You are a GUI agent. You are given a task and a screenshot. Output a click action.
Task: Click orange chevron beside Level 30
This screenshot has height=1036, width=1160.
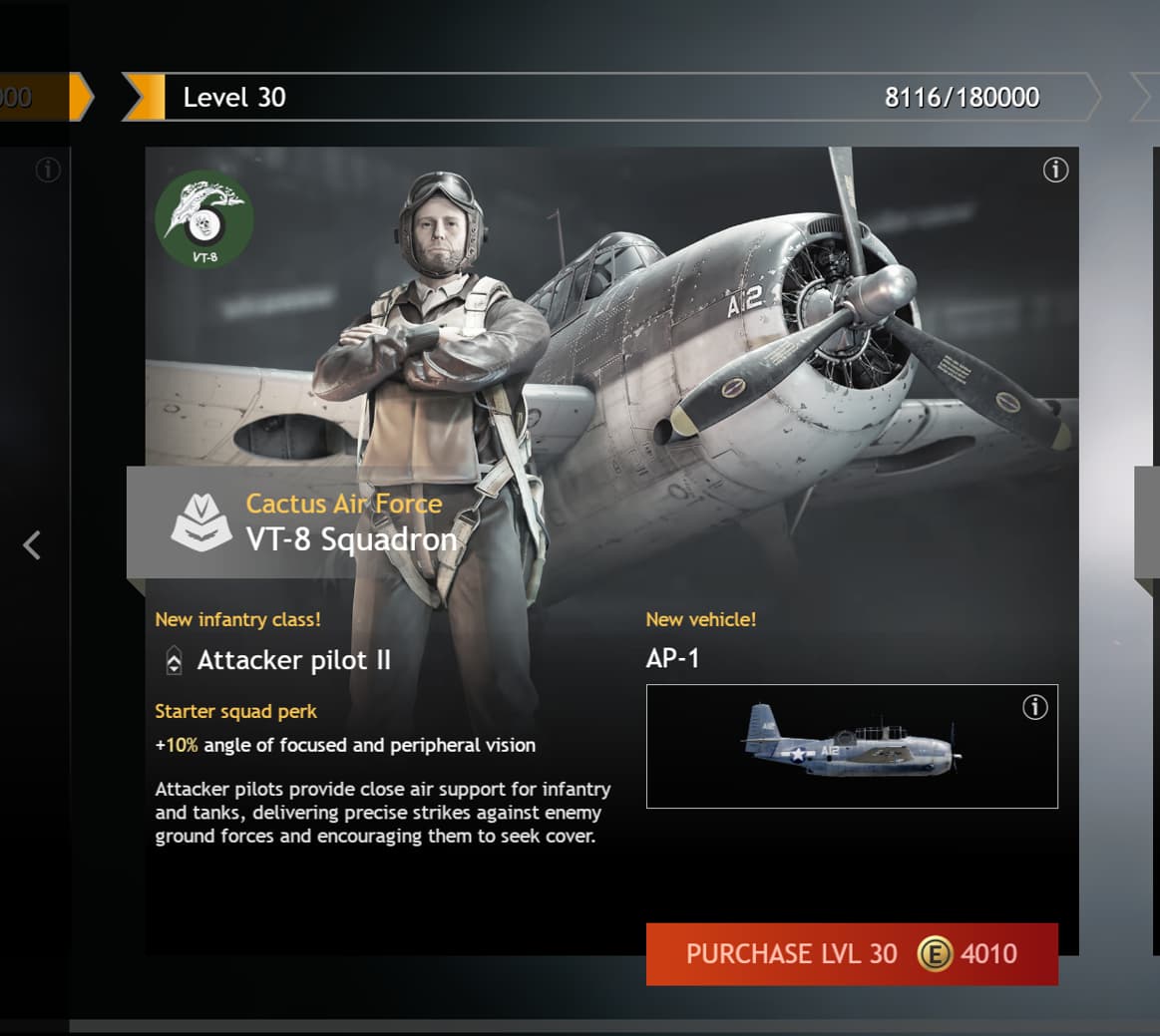click(144, 97)
